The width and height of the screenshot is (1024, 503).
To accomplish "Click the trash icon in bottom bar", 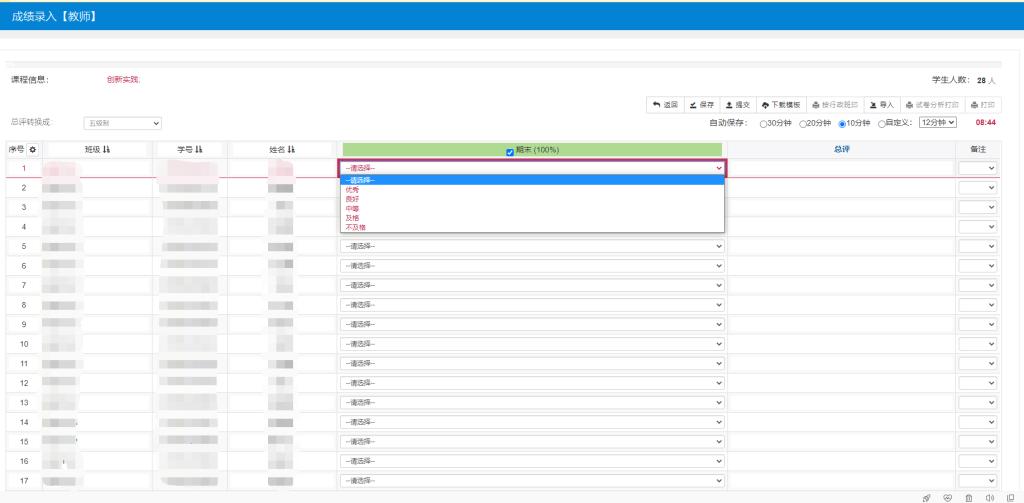I will (x=969, y=497).
